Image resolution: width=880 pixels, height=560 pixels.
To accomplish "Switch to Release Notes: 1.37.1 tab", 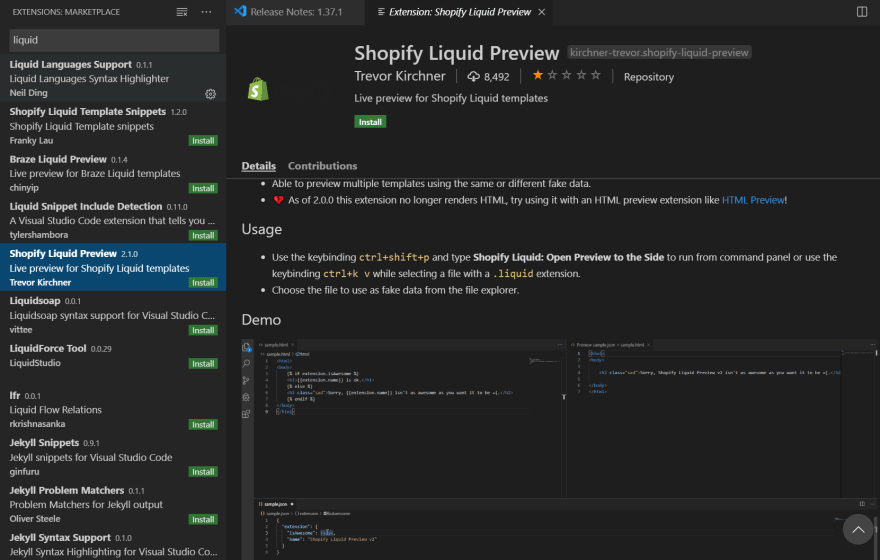I will pyautogui.click(x=295, y=12).
